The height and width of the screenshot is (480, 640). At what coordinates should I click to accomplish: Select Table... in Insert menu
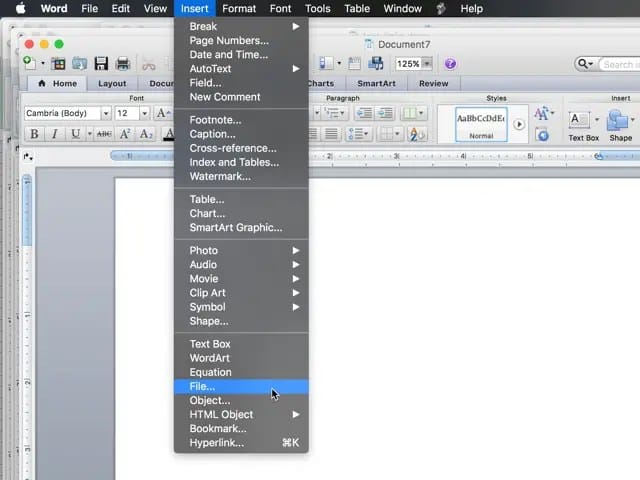tap(241, 199)
